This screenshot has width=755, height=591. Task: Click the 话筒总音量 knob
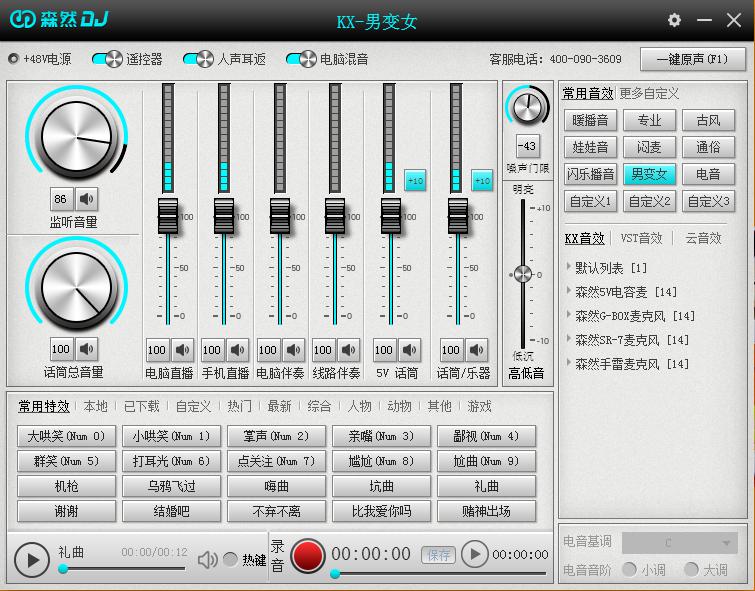(76, 288)
